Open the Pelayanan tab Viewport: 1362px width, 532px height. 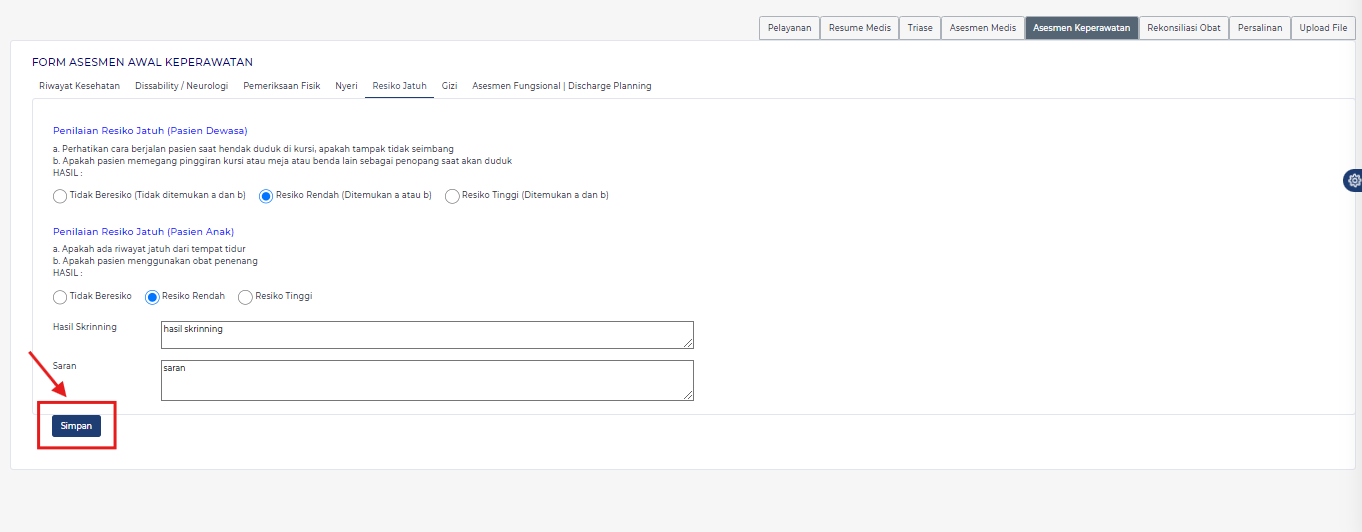[789, 28]
